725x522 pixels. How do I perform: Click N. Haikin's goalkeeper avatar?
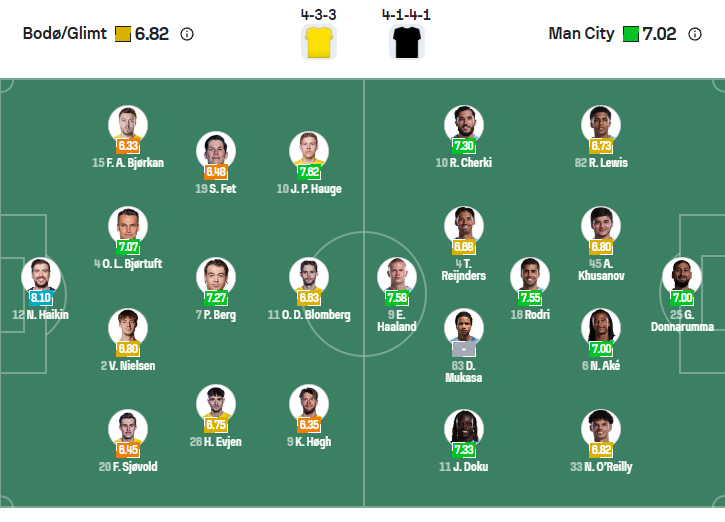click(x=41, y=277)
